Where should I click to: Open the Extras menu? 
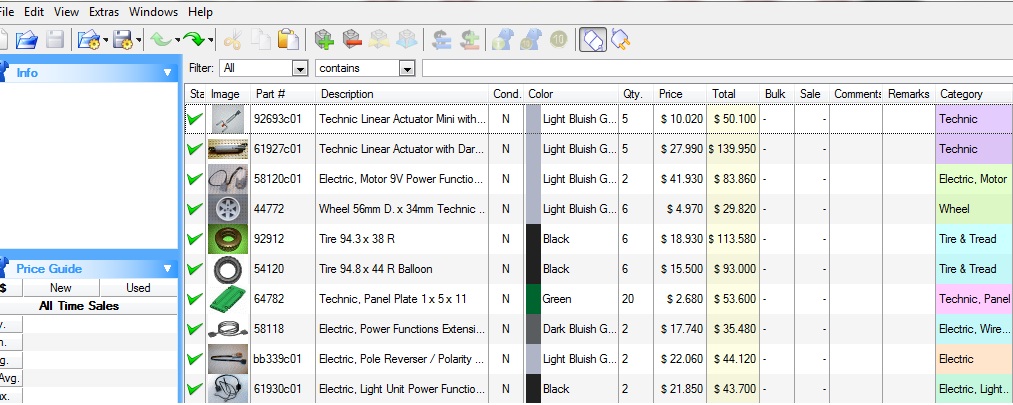coord(104,12)
